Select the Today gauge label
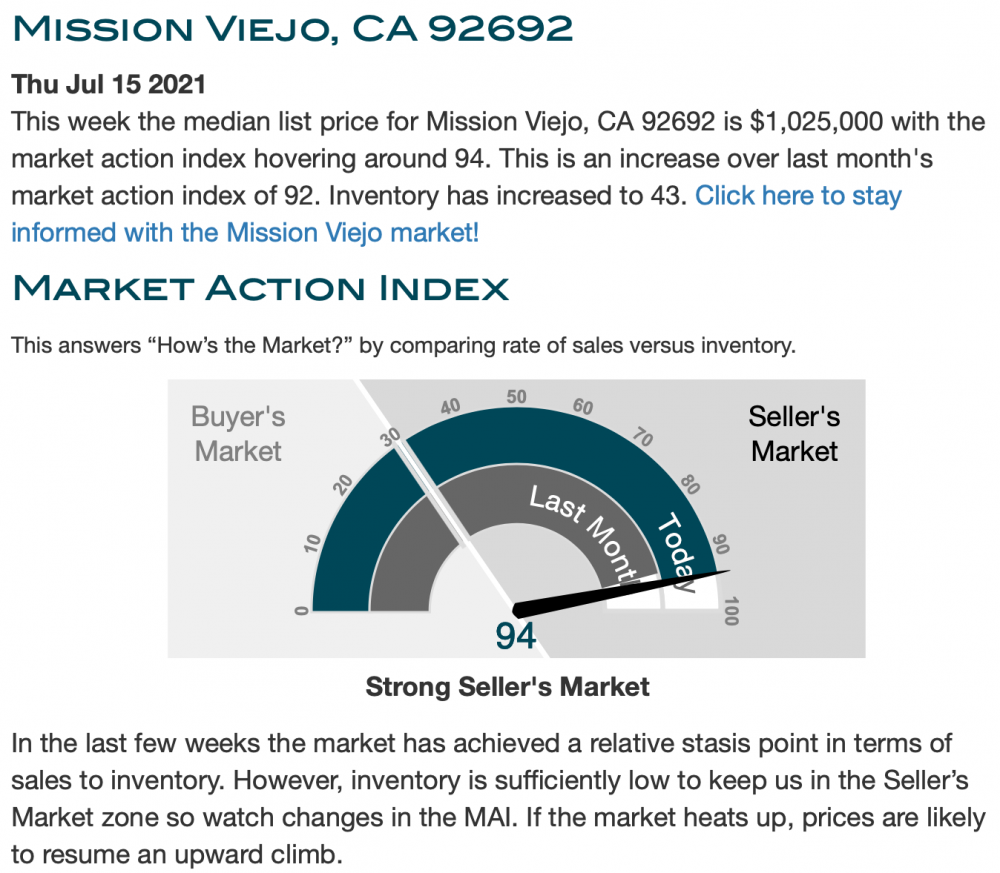The width and height of the screenshot is (1000, 873). pos(677,552)
